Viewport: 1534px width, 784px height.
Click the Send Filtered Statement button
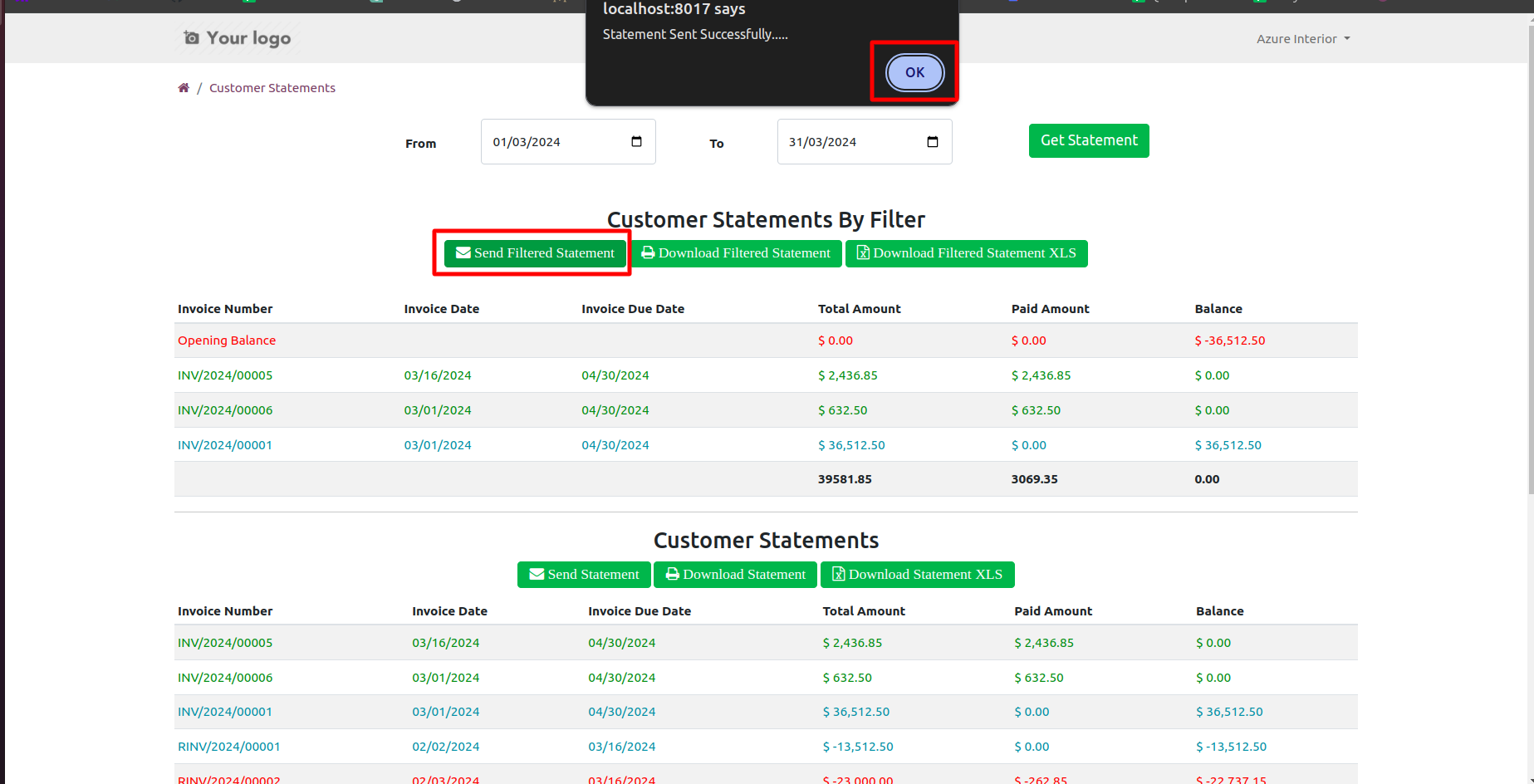pos(535,253)
